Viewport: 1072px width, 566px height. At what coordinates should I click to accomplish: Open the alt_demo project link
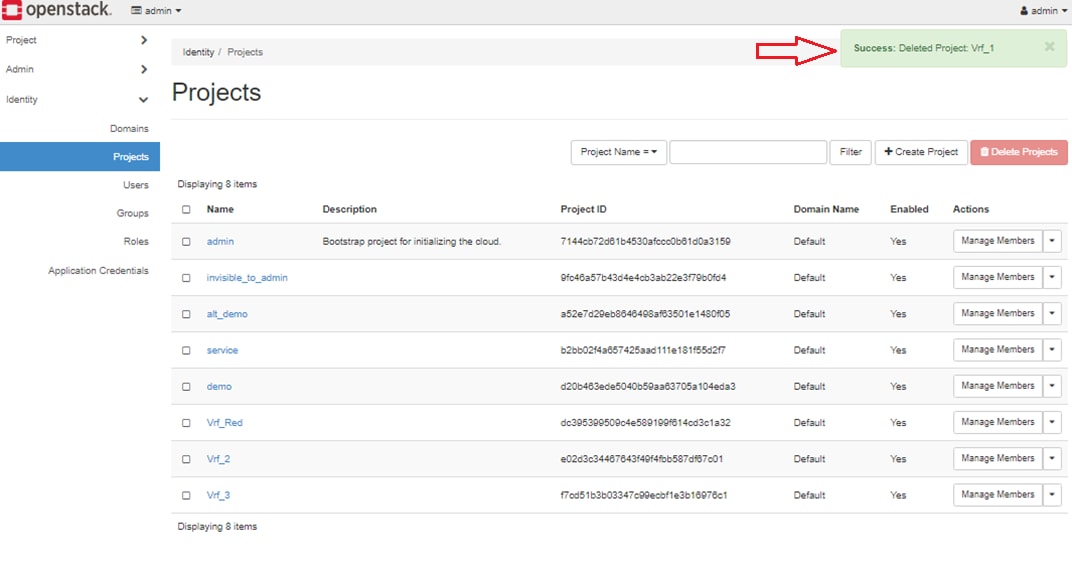click(x=227, y=314)
